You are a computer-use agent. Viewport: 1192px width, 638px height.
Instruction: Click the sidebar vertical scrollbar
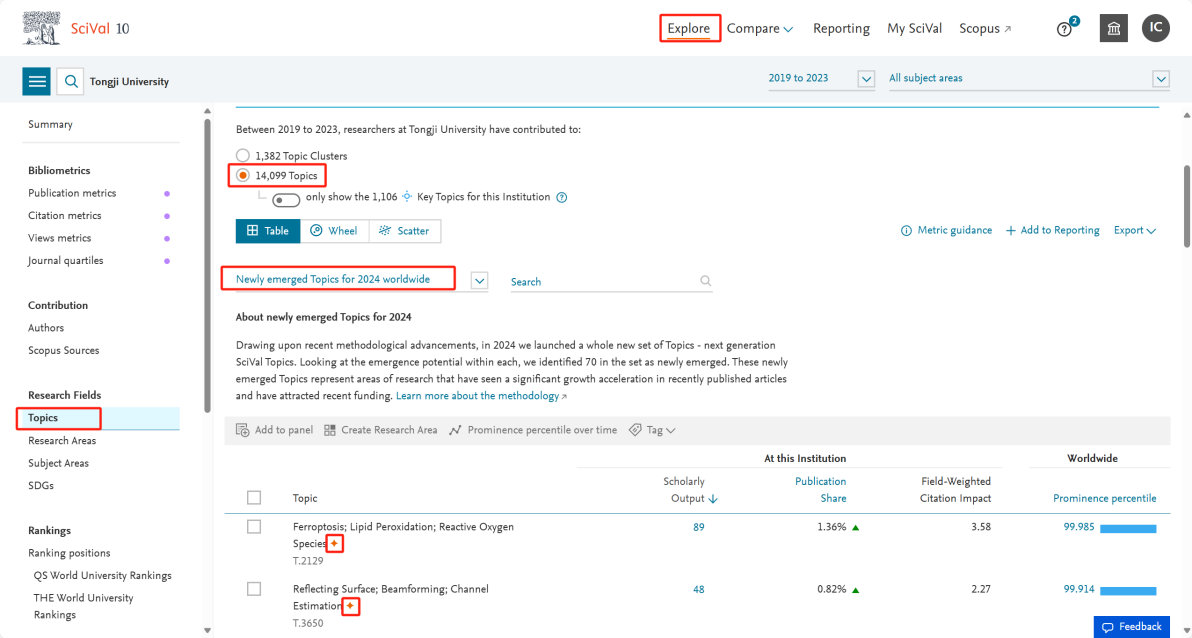pyautogui.click(x=208, y=265)
